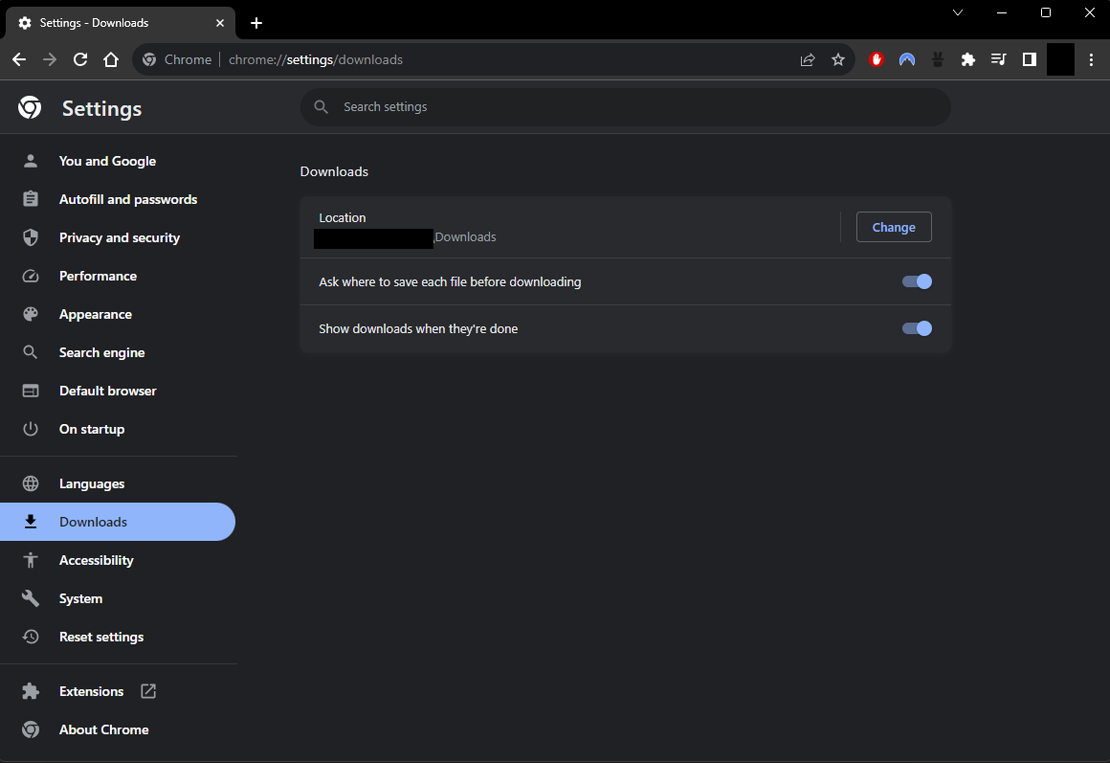Expand the tab search chevron

(x=957, y=13)
